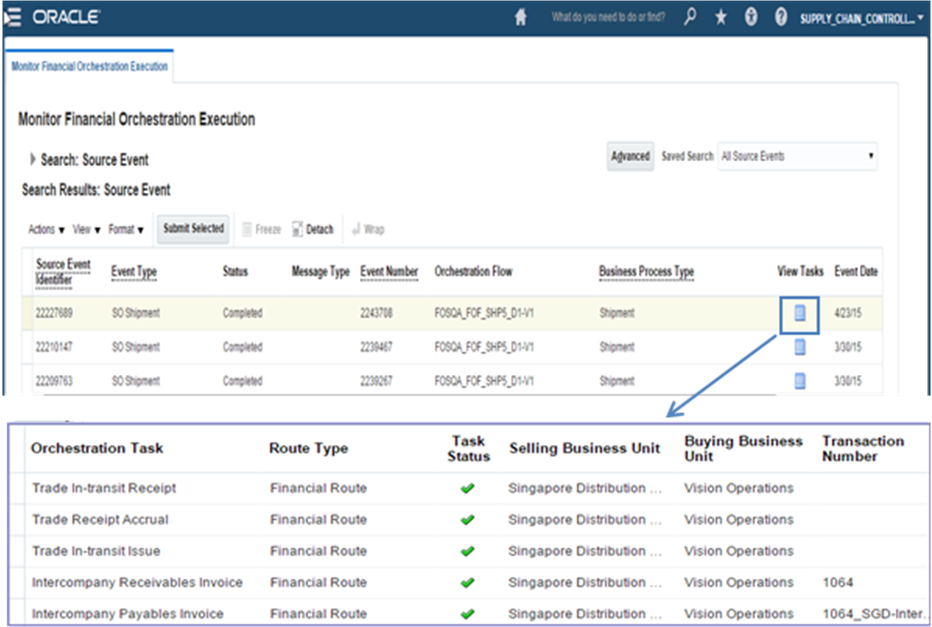Click the search magnifier icon
This screenshot has height=627, width=932.
(x=689, y=17)
